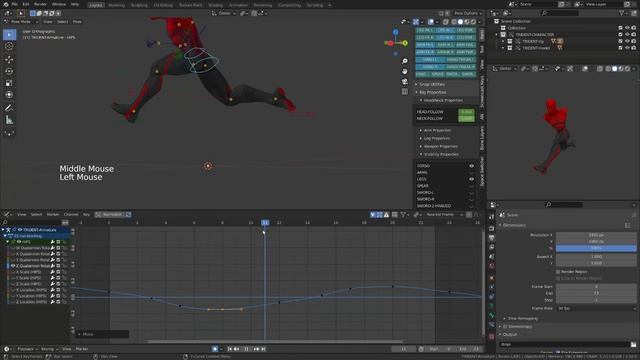Enable the Render Region checkbox
The image size is (640, 360).
coord(558,271)
